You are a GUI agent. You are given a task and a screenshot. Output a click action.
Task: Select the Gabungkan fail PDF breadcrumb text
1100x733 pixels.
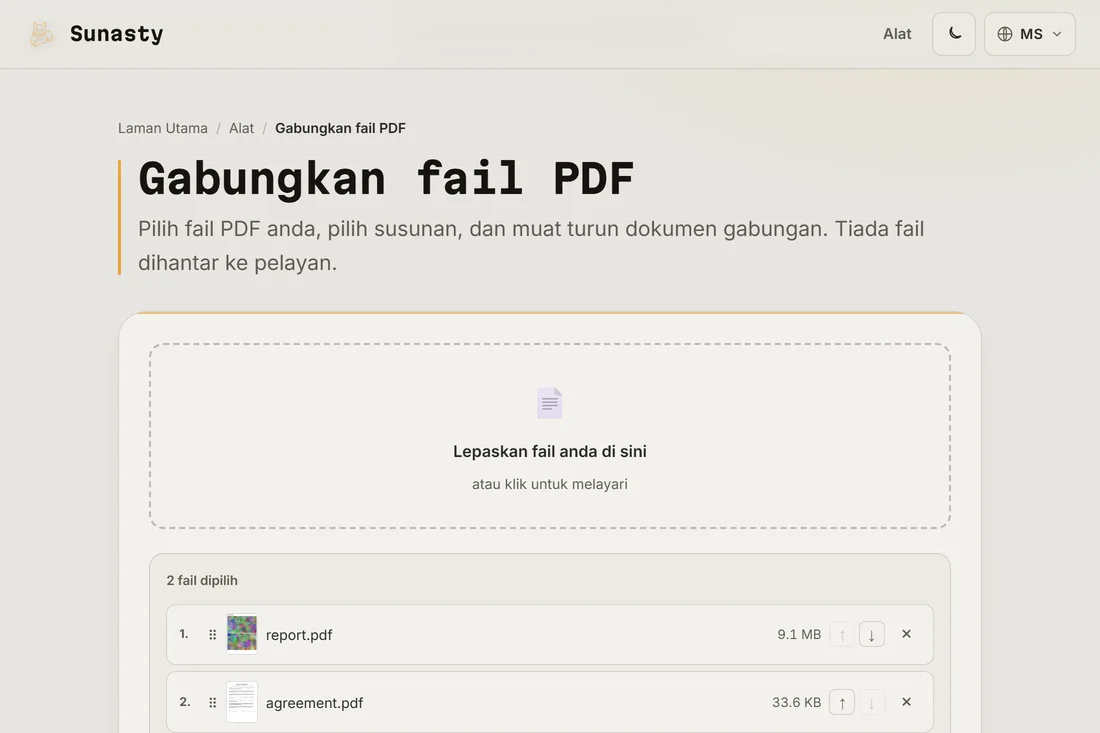coord(340,128)
